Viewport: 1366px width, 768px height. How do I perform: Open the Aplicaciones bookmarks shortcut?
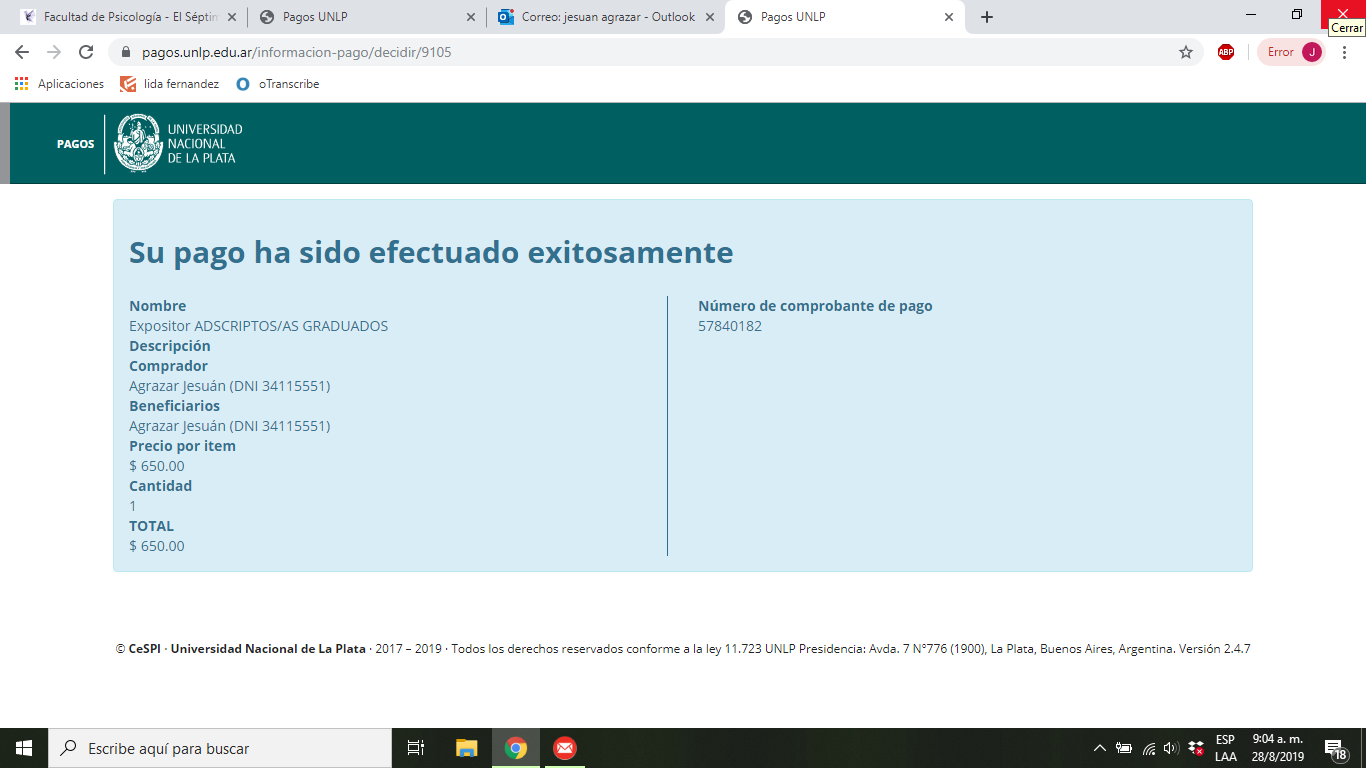click(x=60, y=84)
